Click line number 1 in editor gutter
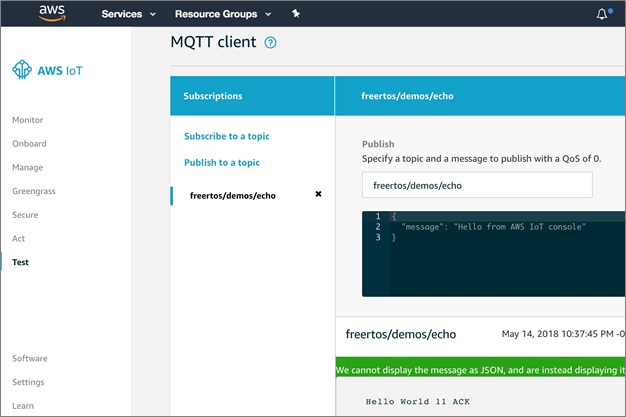 pos(378,216)
